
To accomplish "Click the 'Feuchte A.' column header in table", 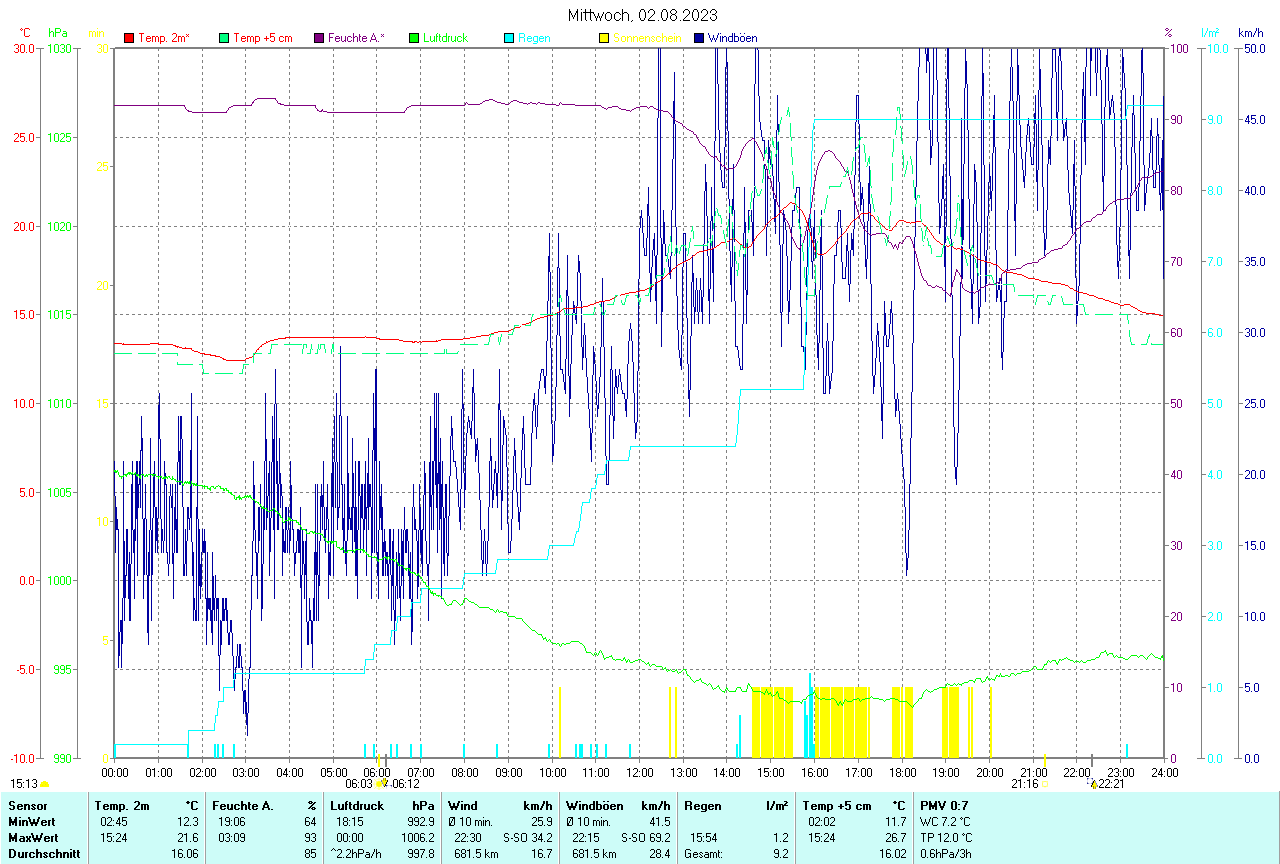I will tap(243, 805).
